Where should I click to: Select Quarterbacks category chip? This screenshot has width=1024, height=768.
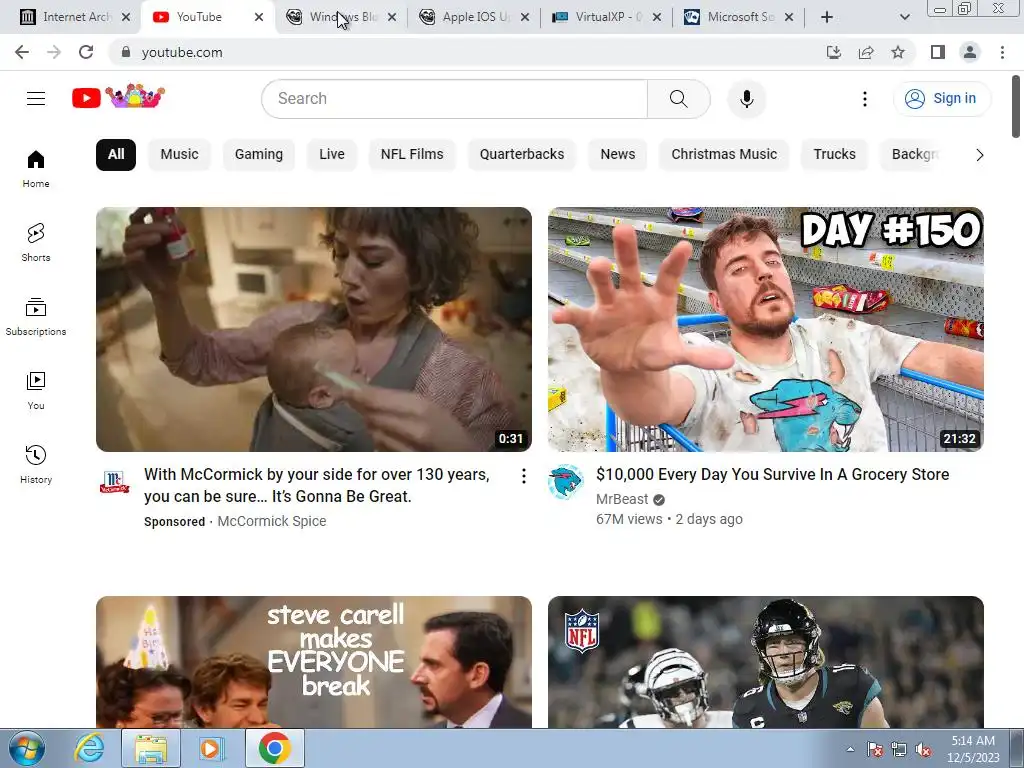[522, 155]
